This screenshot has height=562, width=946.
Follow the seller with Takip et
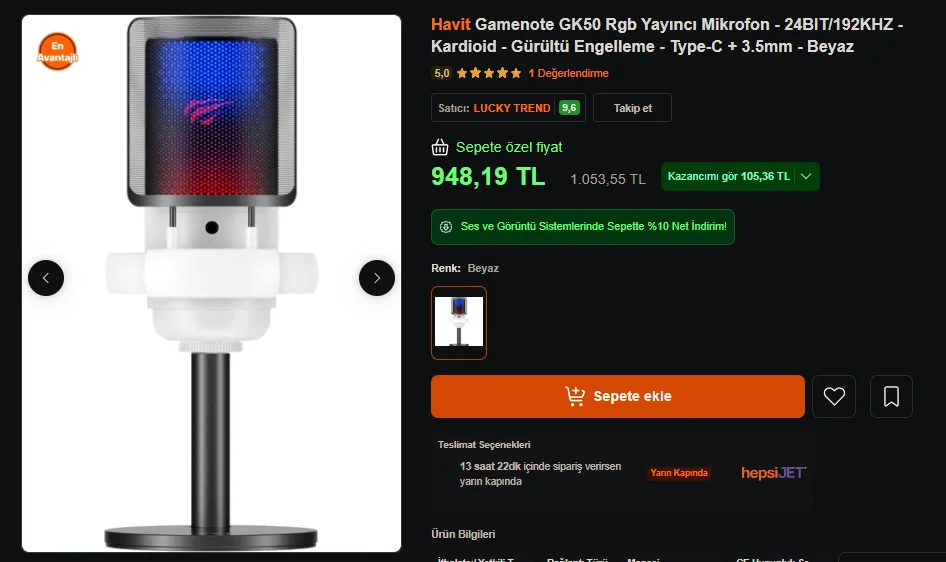[632, 108]
